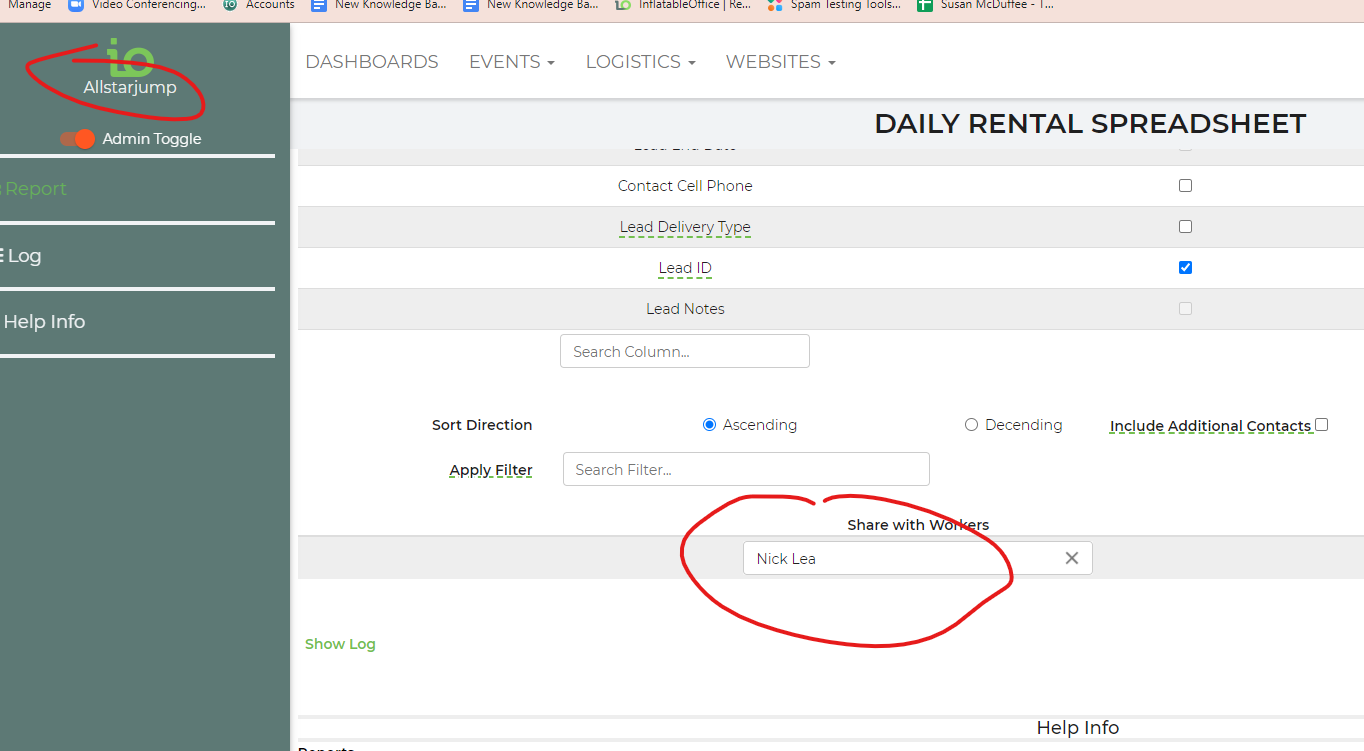1364x751 pixels.
Task: Click the Apply Filter label
Action: [x=491, y=470]
